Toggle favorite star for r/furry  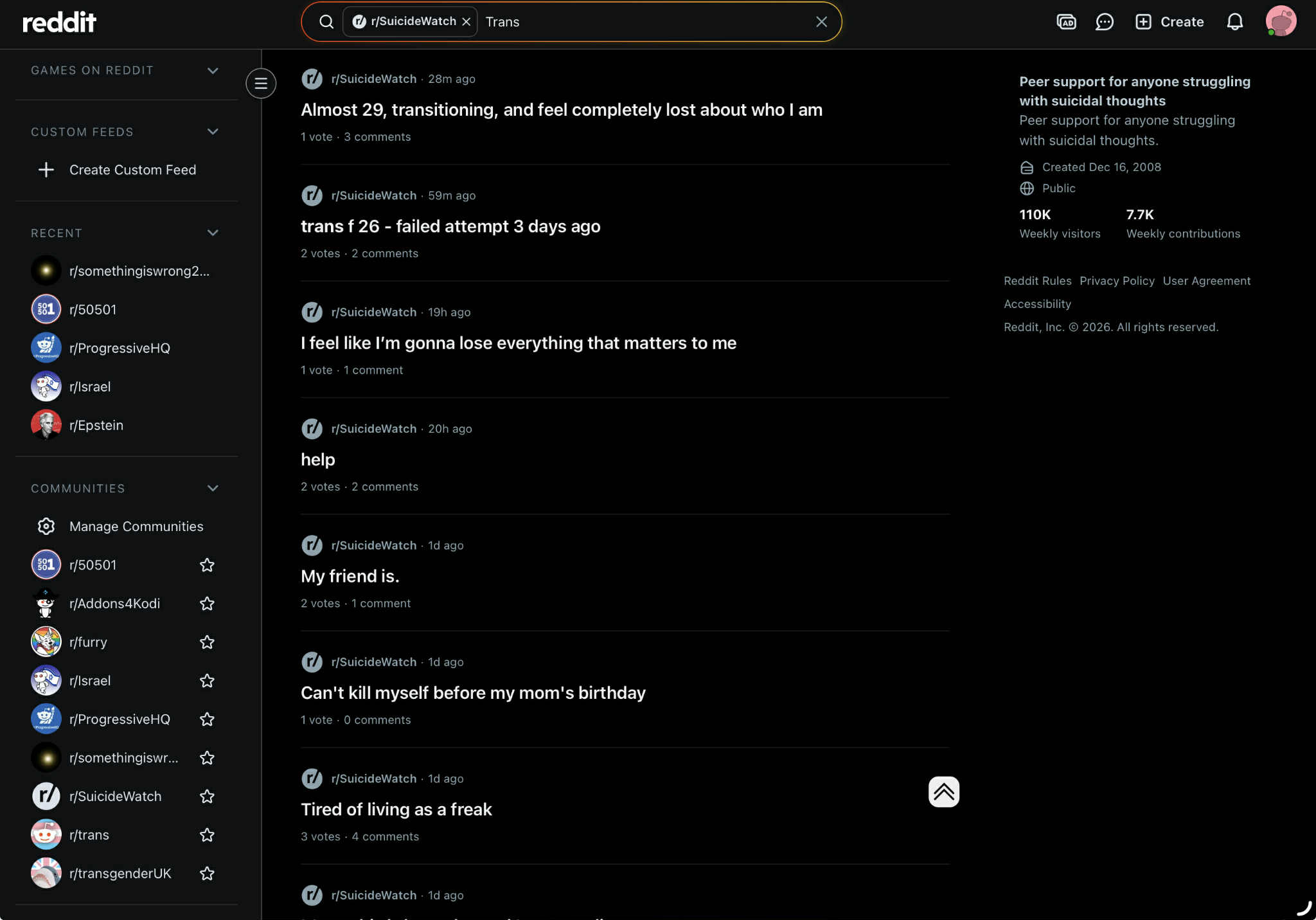(207, 642)
